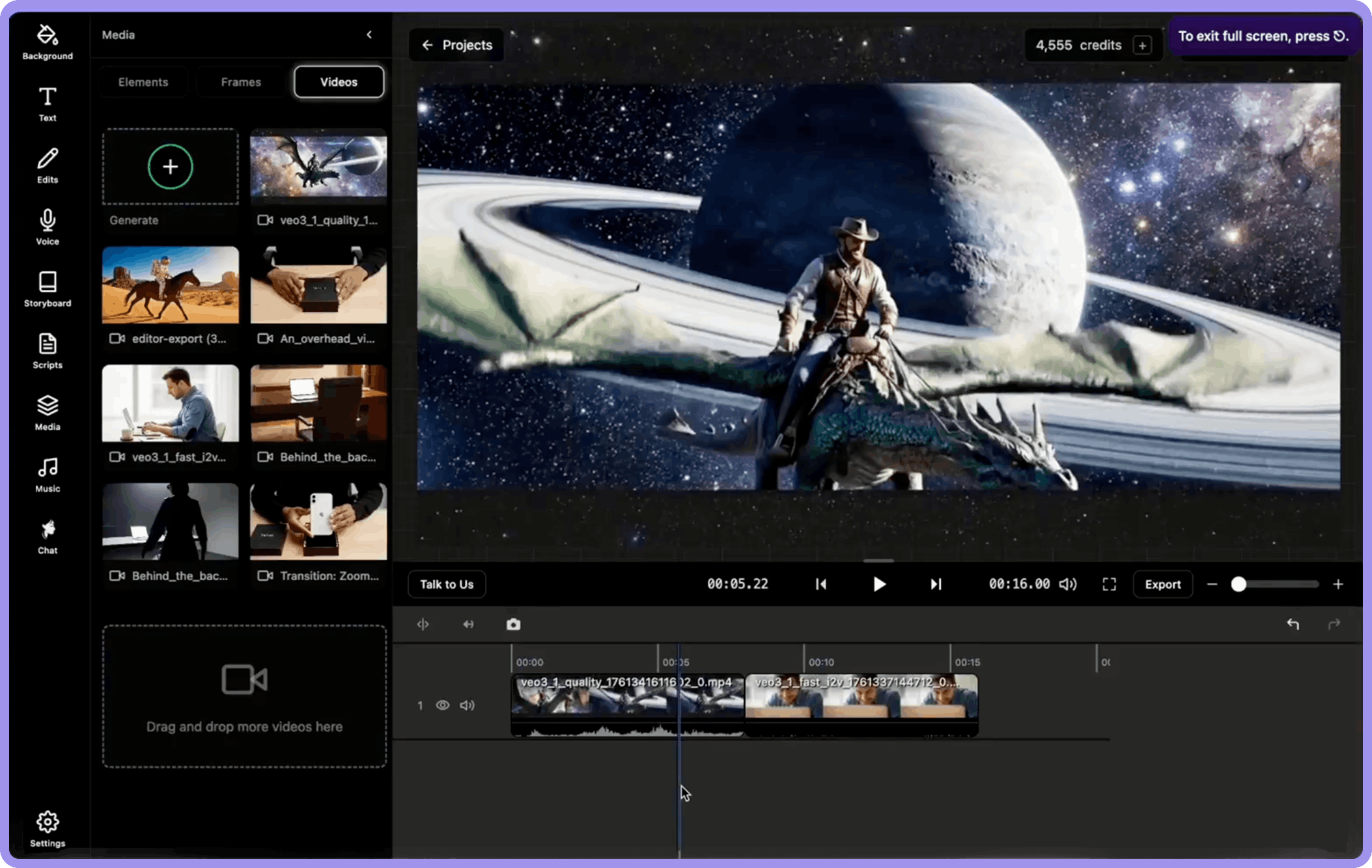Toggle fullscreen preview icon
This screenshot has width=1372, height=868.
[1109, 584]
